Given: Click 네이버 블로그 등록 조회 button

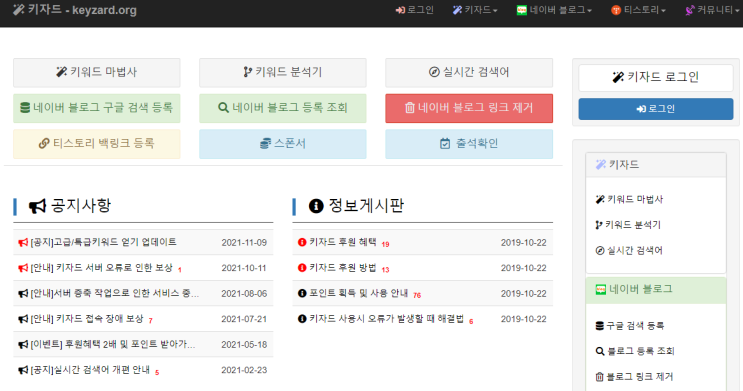Looking at the screenshot, I should pyautogui.click(x=282, y=108).
